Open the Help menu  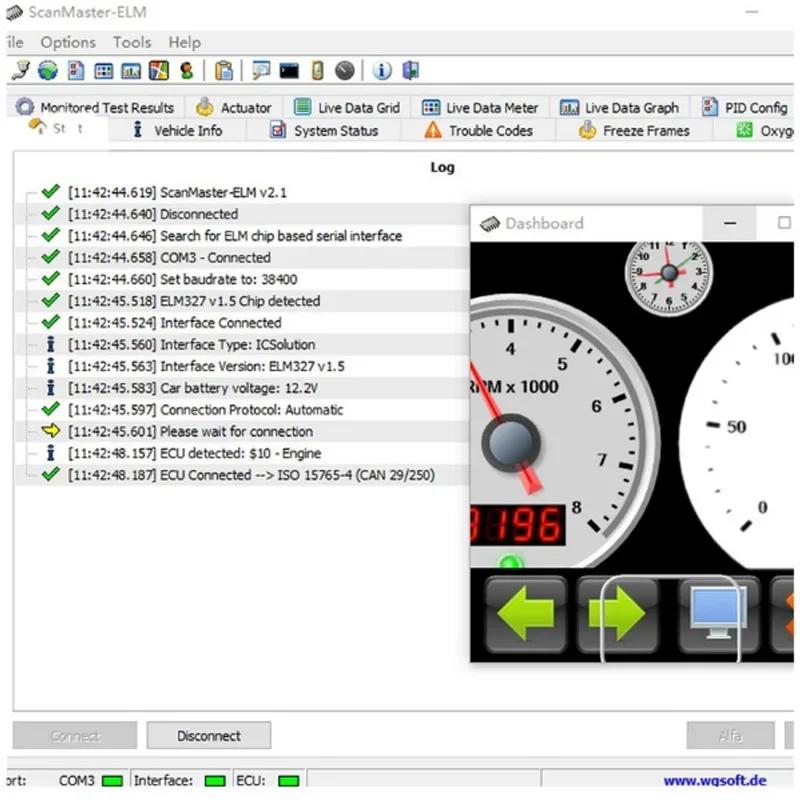[184, 42]
